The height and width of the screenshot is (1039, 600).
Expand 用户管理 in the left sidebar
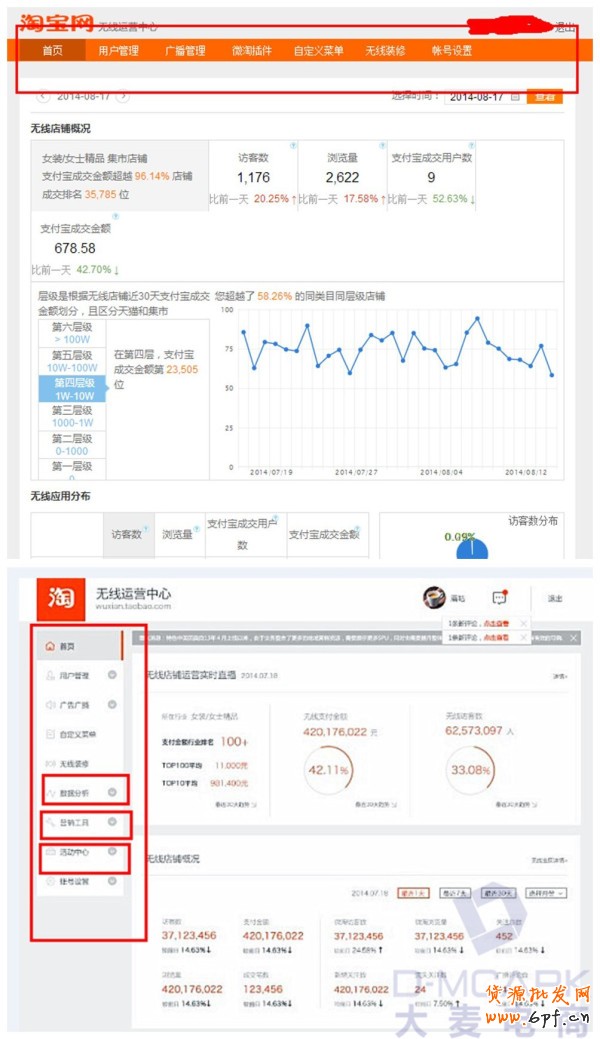(x=112, y=676)
